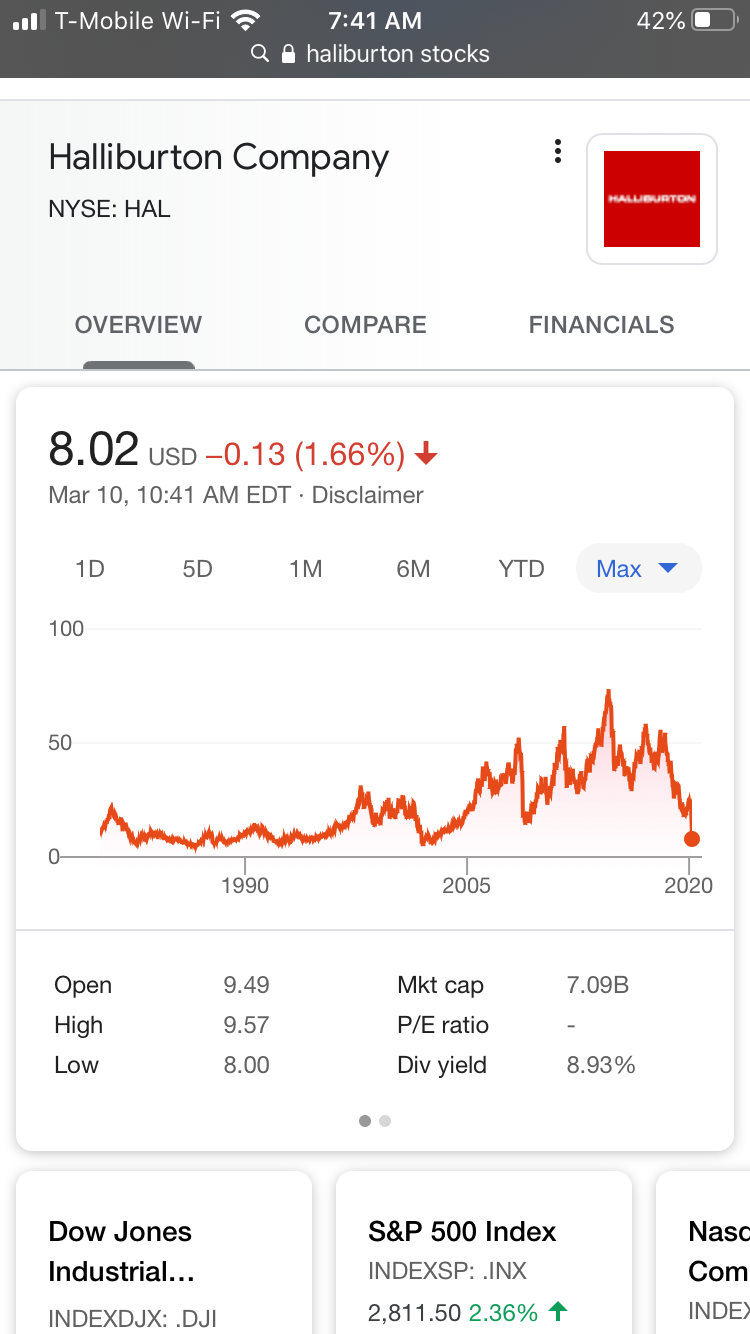Open the Max time range dropdown

(x=638, y=569)
